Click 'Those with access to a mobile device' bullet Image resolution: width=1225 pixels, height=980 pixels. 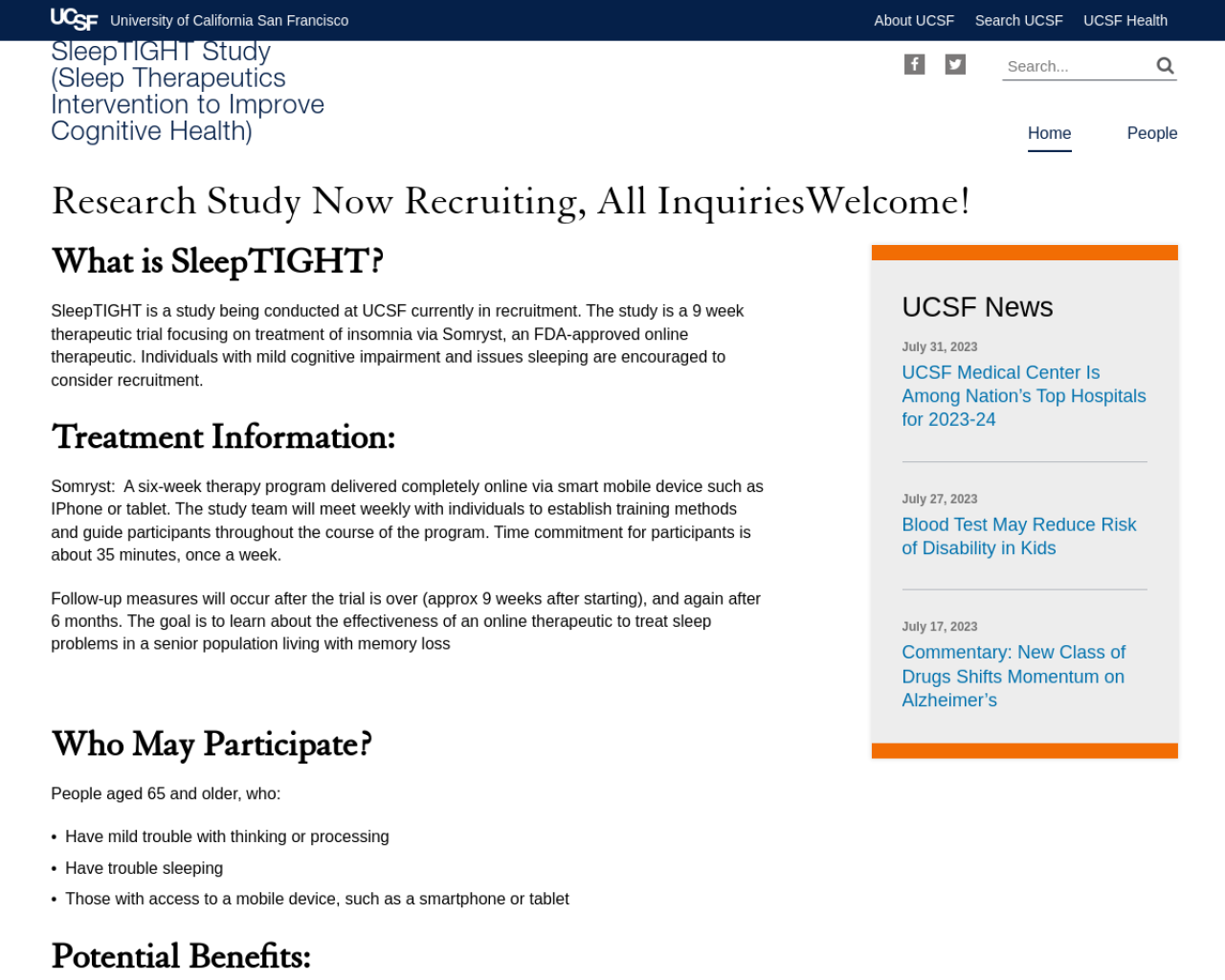317,900
